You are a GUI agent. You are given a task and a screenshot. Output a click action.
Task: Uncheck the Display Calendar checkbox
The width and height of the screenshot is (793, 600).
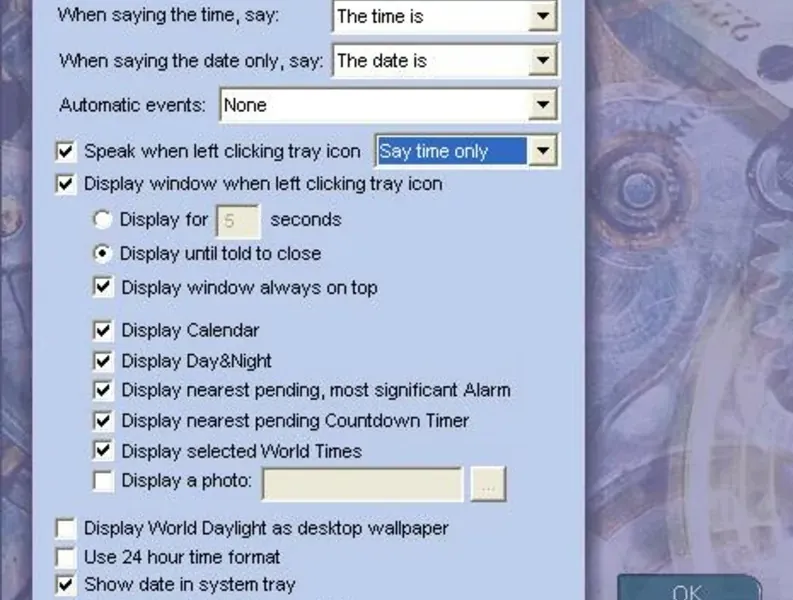(103, 330)
